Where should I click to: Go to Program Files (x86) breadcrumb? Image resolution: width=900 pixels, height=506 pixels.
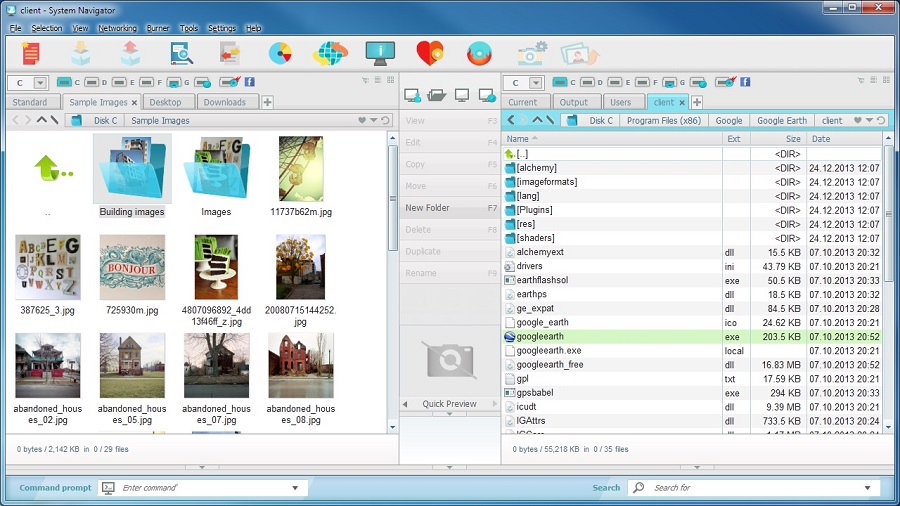pyautogui.click(x=663, y=120)
